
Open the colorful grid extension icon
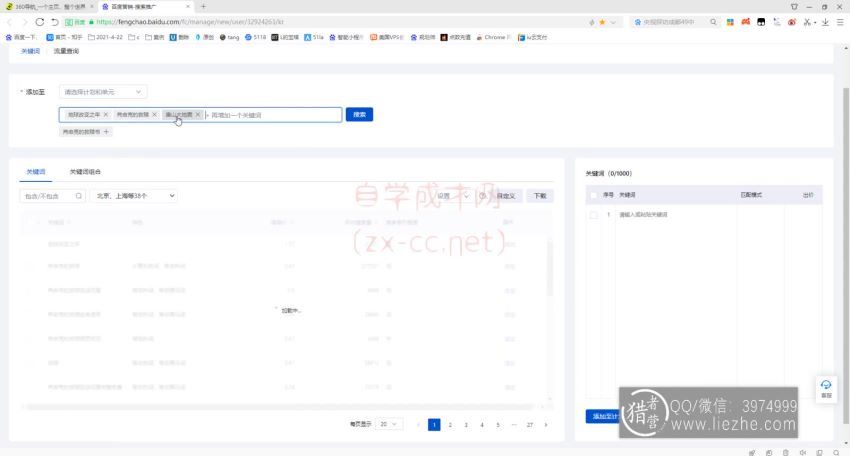[x=730, y=22]
